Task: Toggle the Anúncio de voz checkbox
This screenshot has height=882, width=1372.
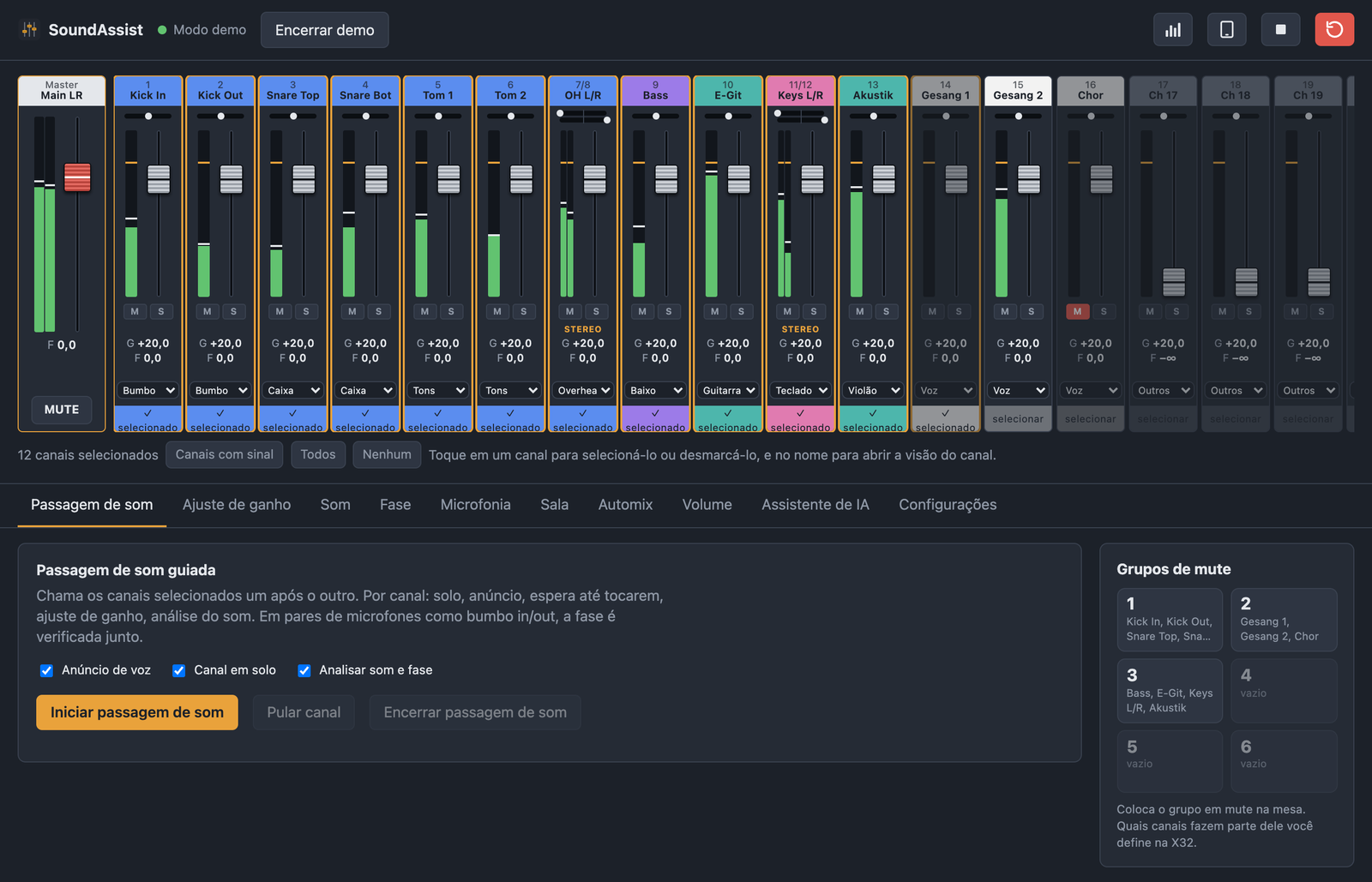Action: (x=46, y=670)
